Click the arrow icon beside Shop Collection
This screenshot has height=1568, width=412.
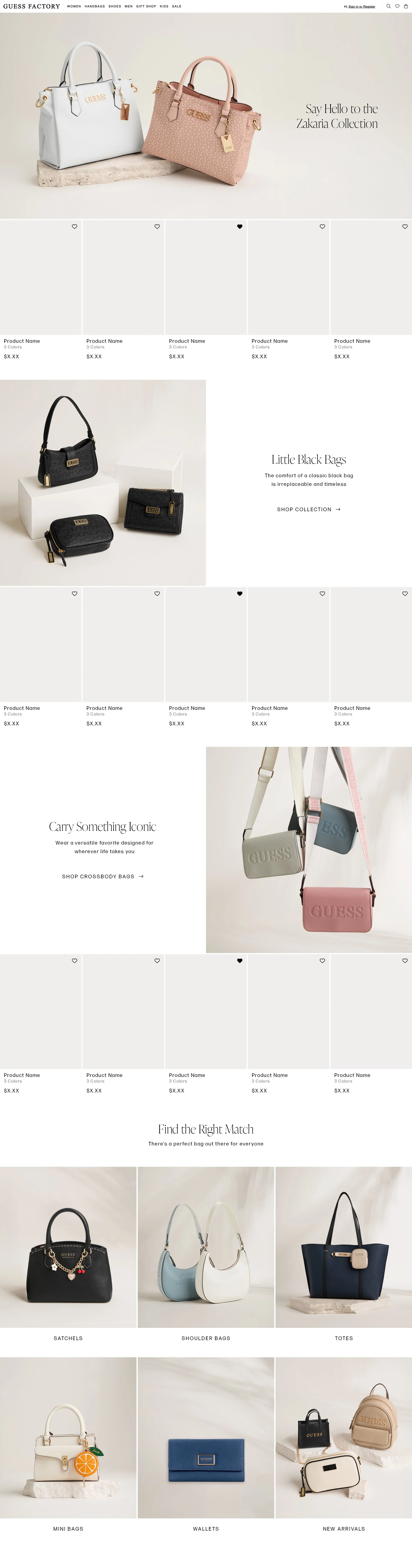(x=338, y=509)
